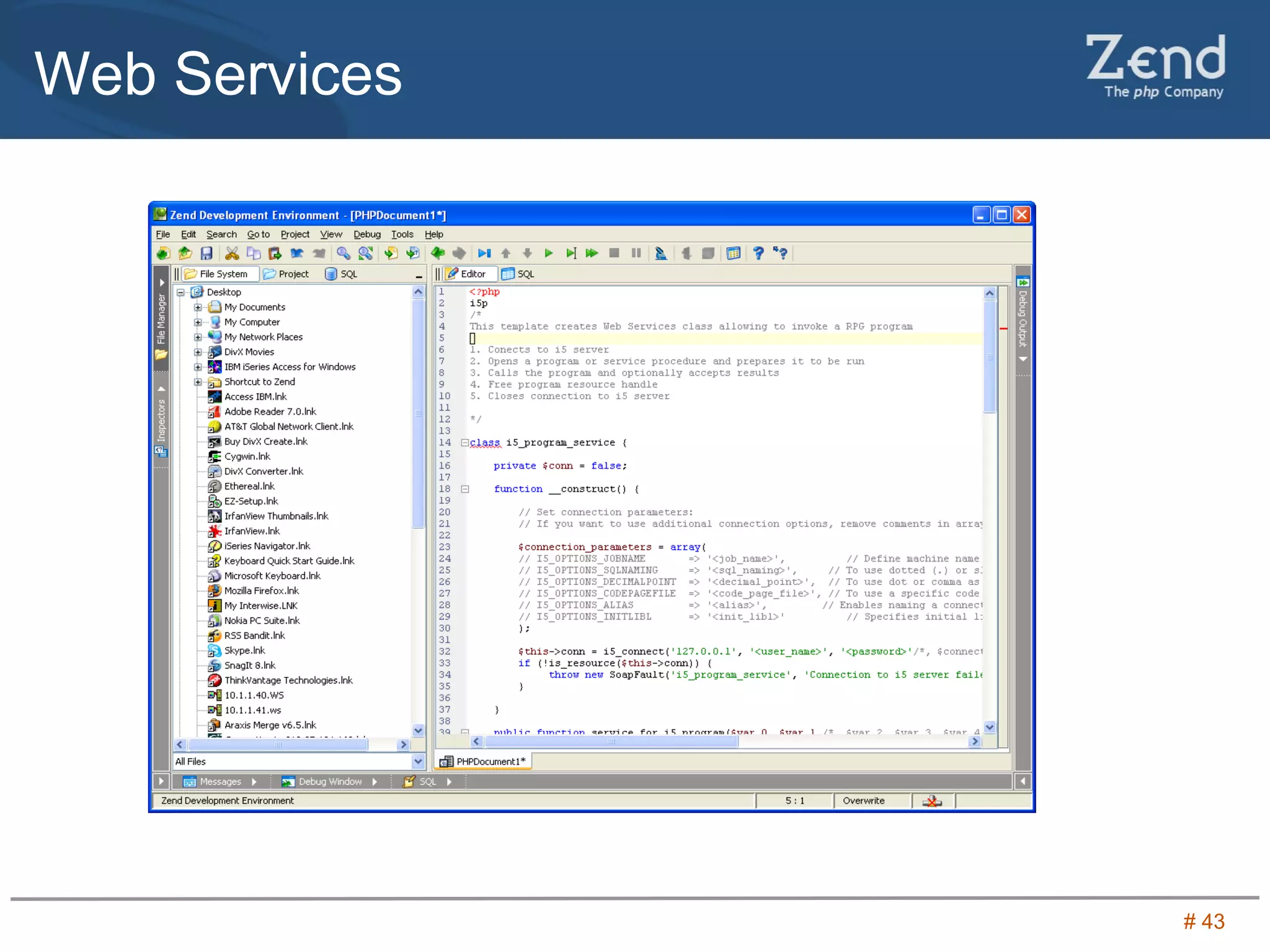The width and height of the screenshot is (1270, 952).
Task: Click the editor vertical scrollbar up arrow
Action: (x=990, y=293)
